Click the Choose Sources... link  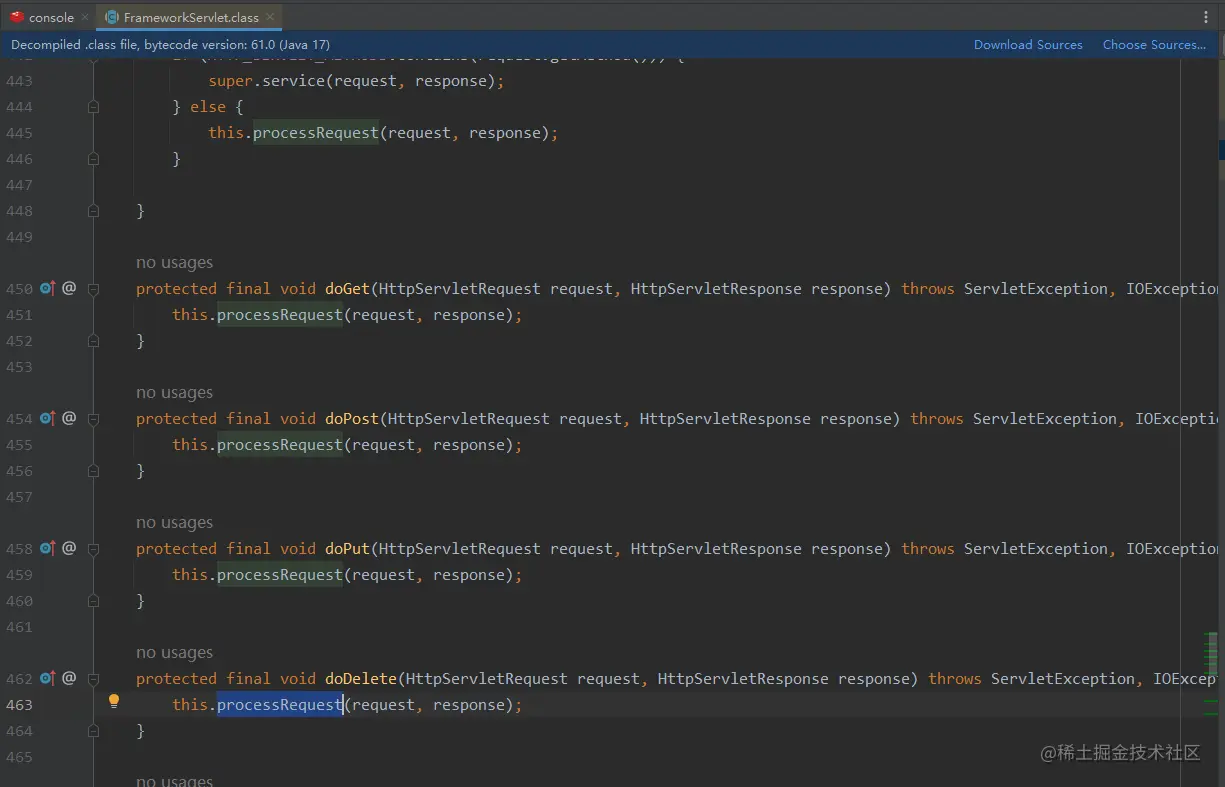(x=1154, y=45)
